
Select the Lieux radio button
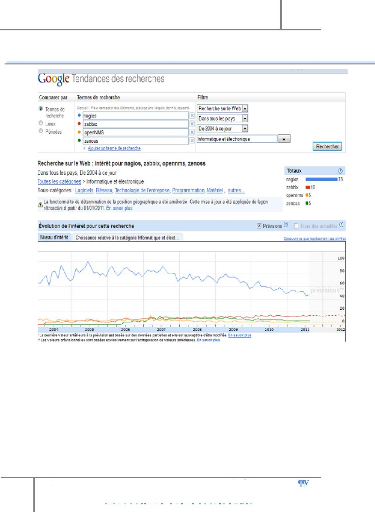[41, 123]
